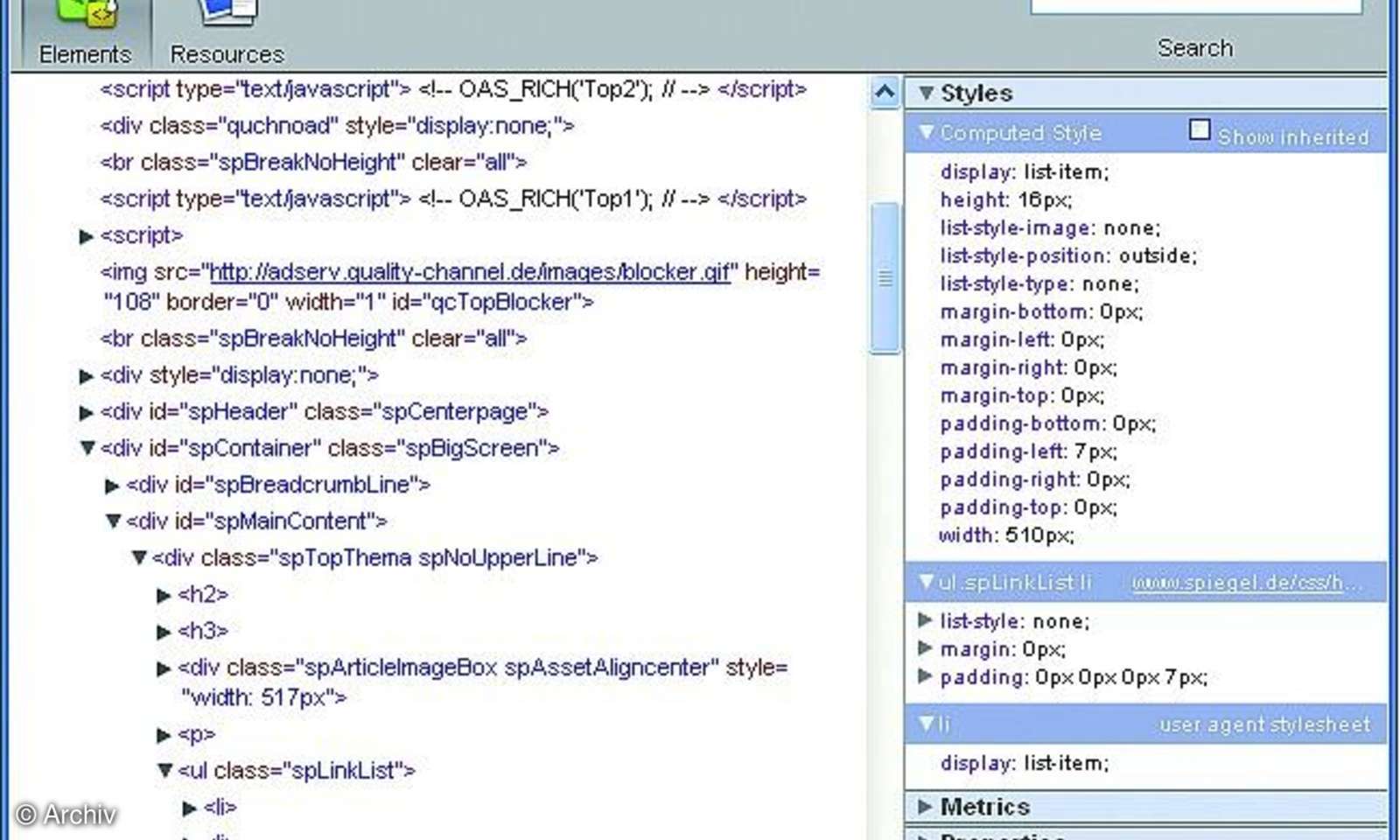Expand the padding shorthand property
Viewport: 1400px width, 840px height.
[926, 676]
